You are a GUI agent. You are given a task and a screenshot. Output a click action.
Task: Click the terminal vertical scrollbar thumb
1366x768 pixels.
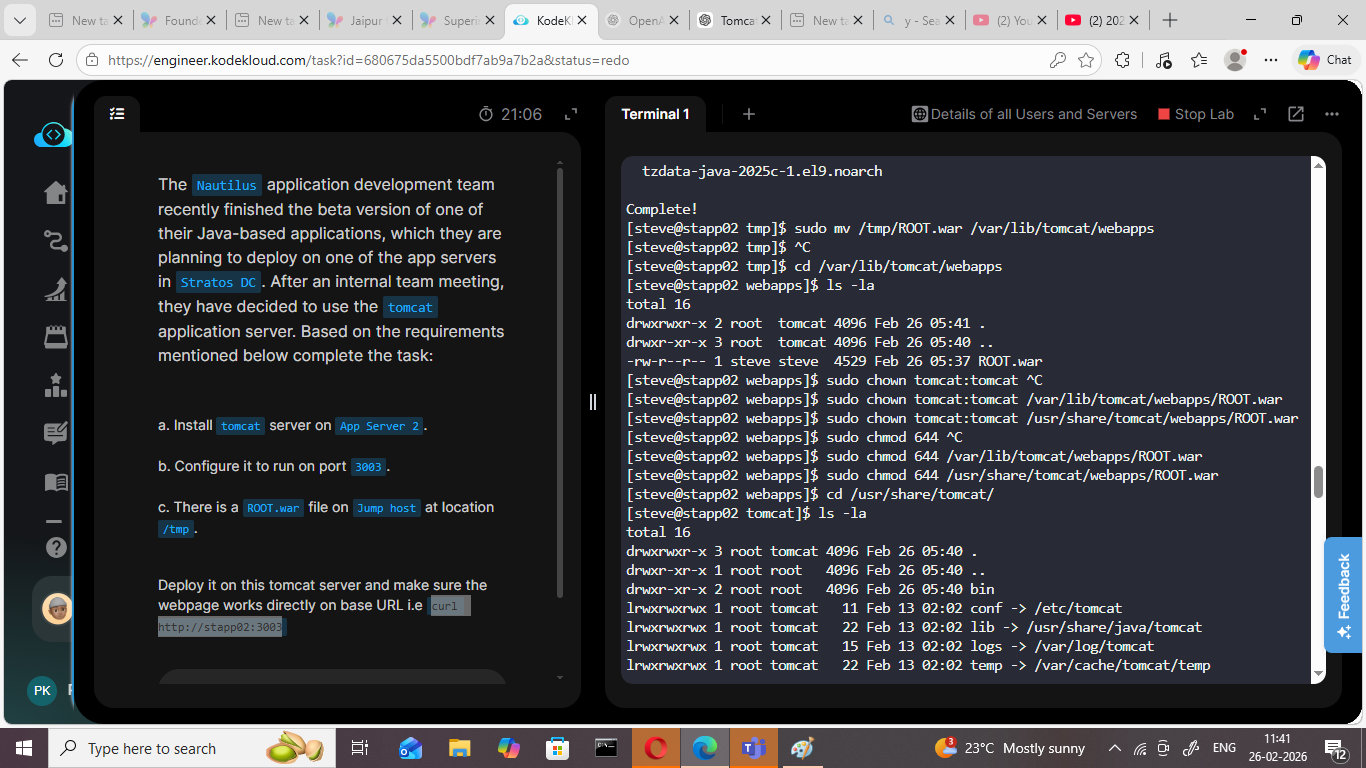tap(1318, 481)
